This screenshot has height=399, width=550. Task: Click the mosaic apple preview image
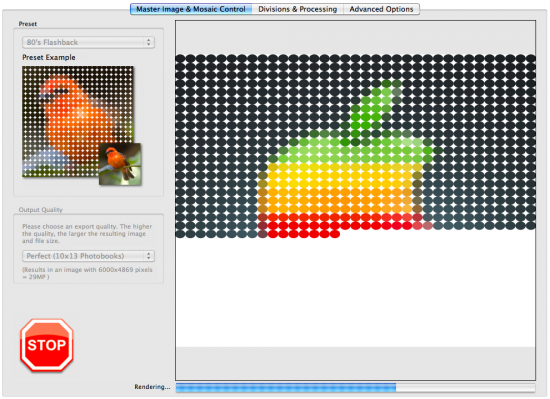coord(355,146)
